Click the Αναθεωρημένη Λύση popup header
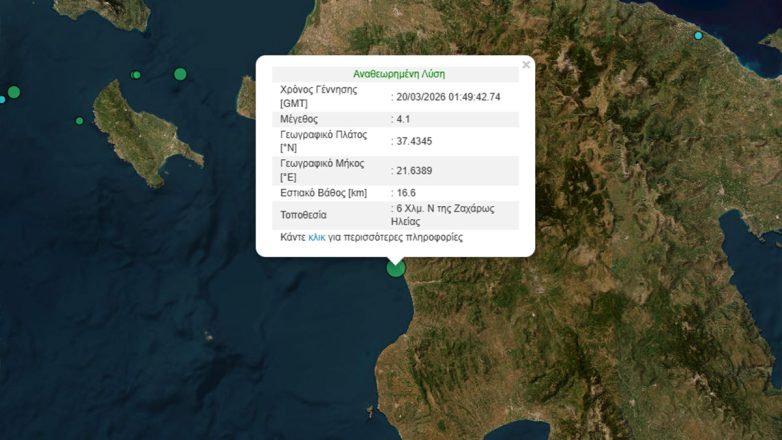 399,74
